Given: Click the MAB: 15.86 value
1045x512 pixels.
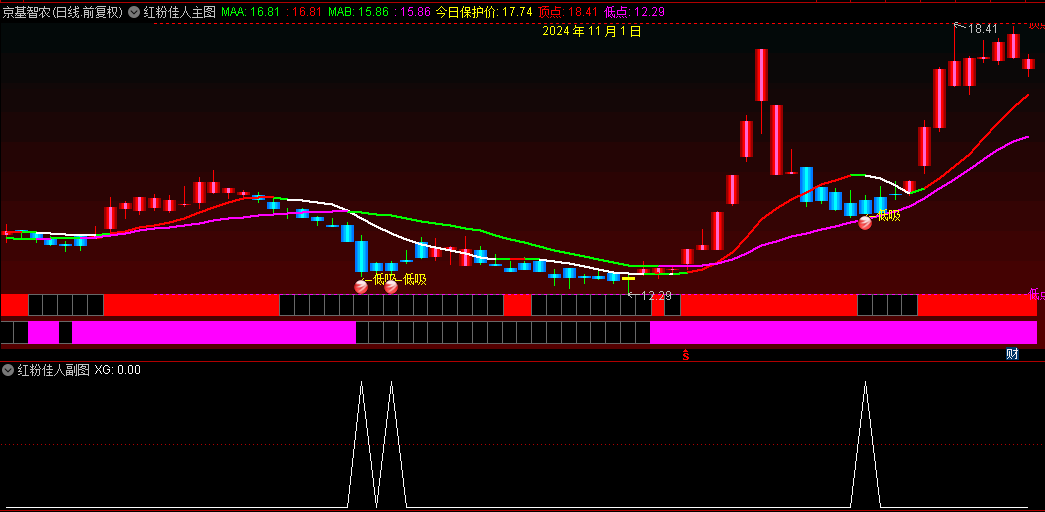Looking at the screenshot, I should pos(358,11).
